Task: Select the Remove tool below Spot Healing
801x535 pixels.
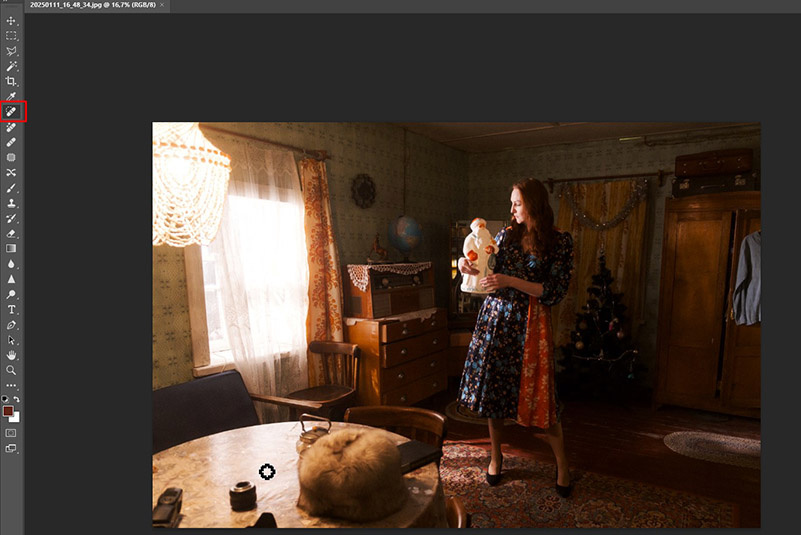Action: tap(11, 127)
